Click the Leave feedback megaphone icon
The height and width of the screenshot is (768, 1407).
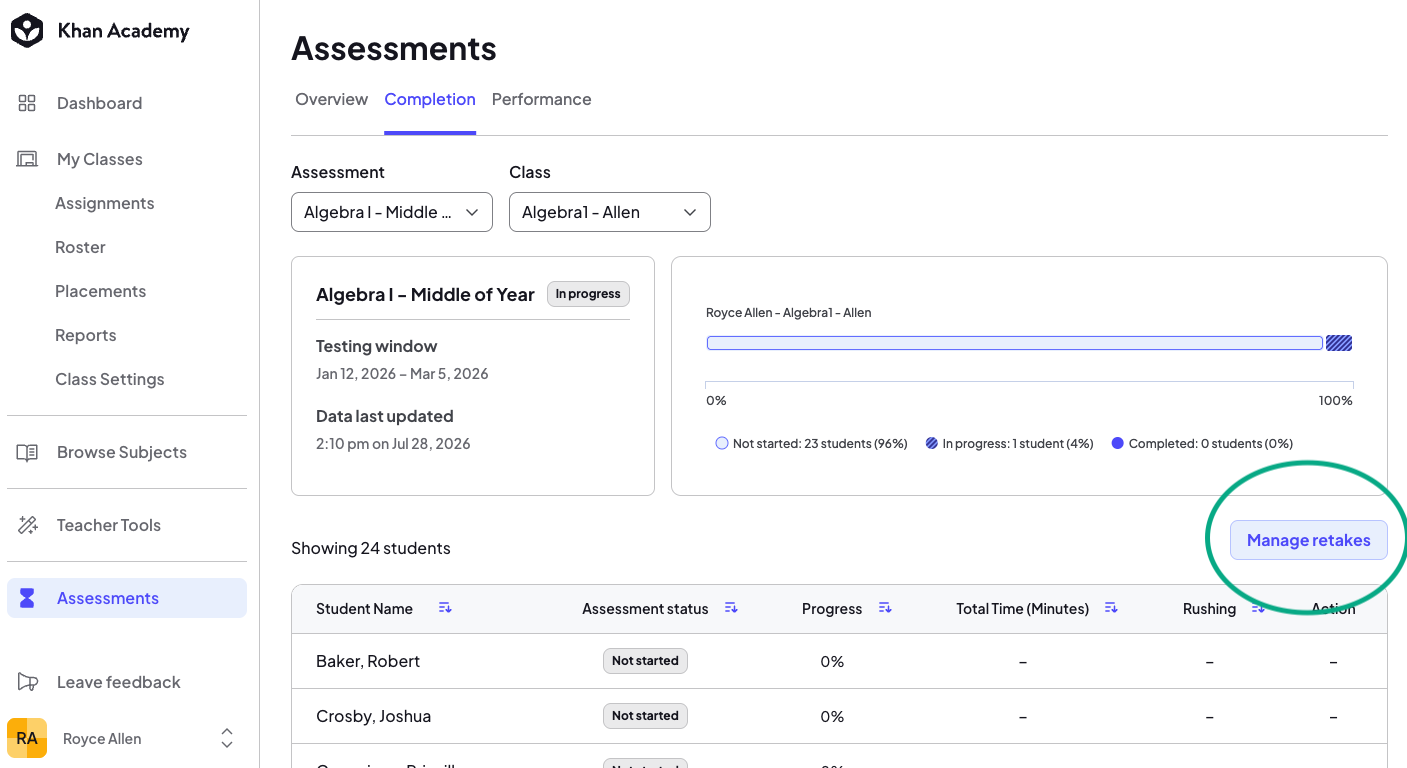click(x=27, y=682)
